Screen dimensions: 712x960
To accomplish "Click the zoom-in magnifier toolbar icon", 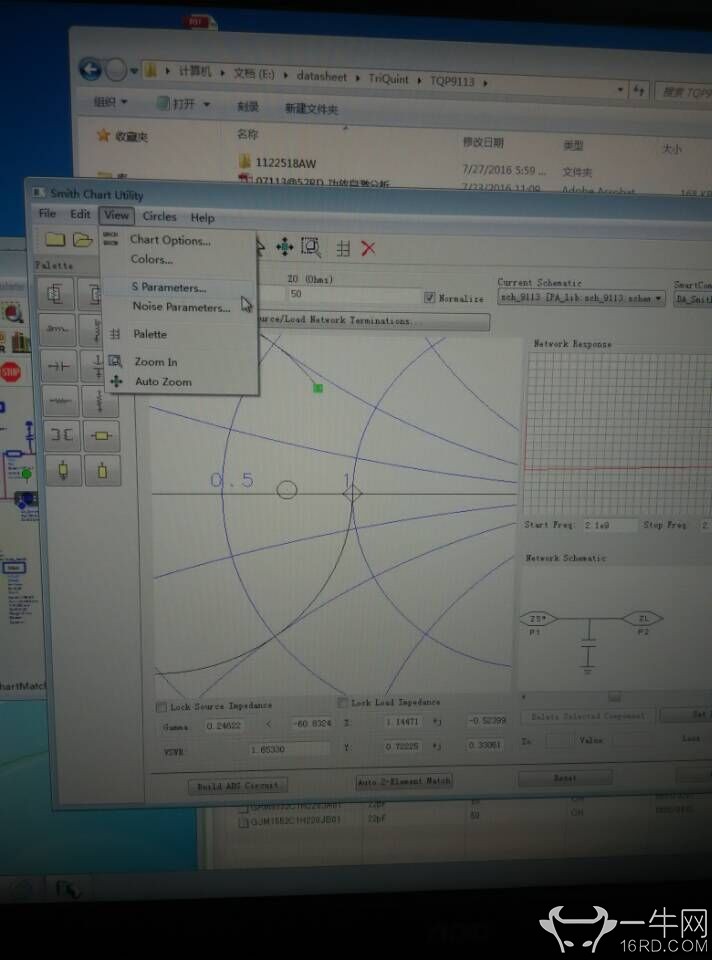I will (311, 247).
